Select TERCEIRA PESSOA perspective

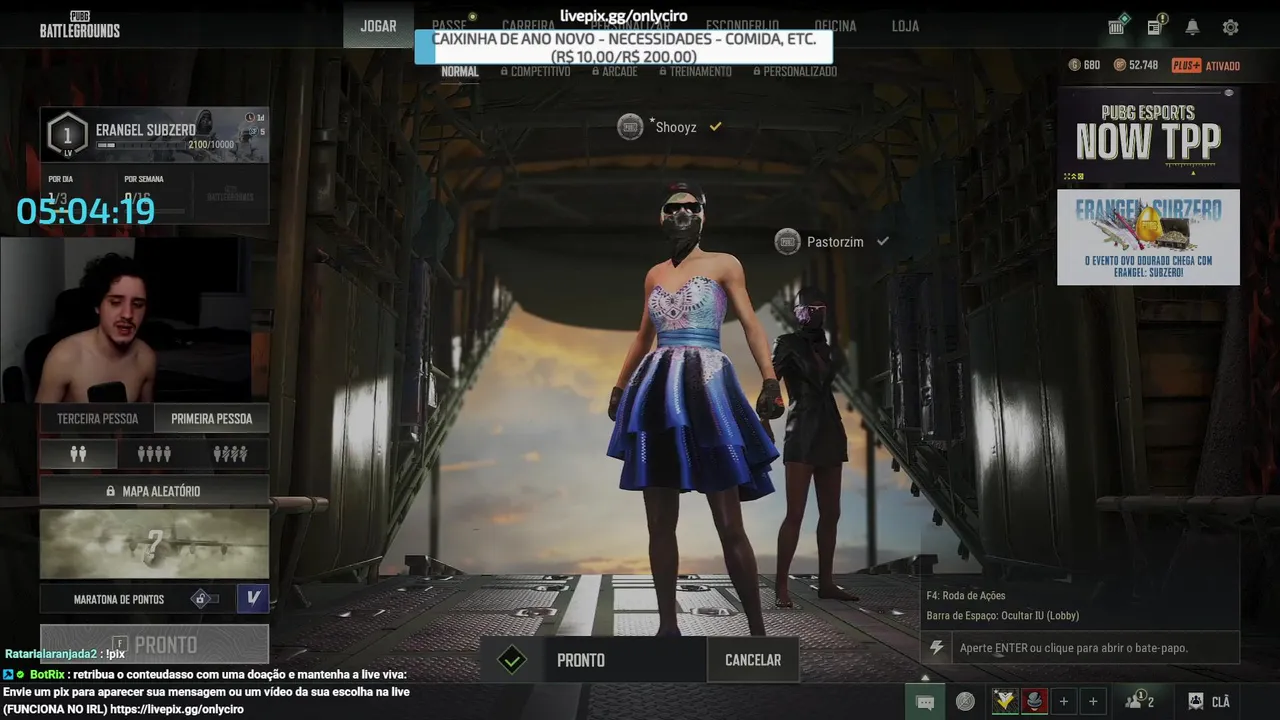pyautogui.click(x=97, y=419)
